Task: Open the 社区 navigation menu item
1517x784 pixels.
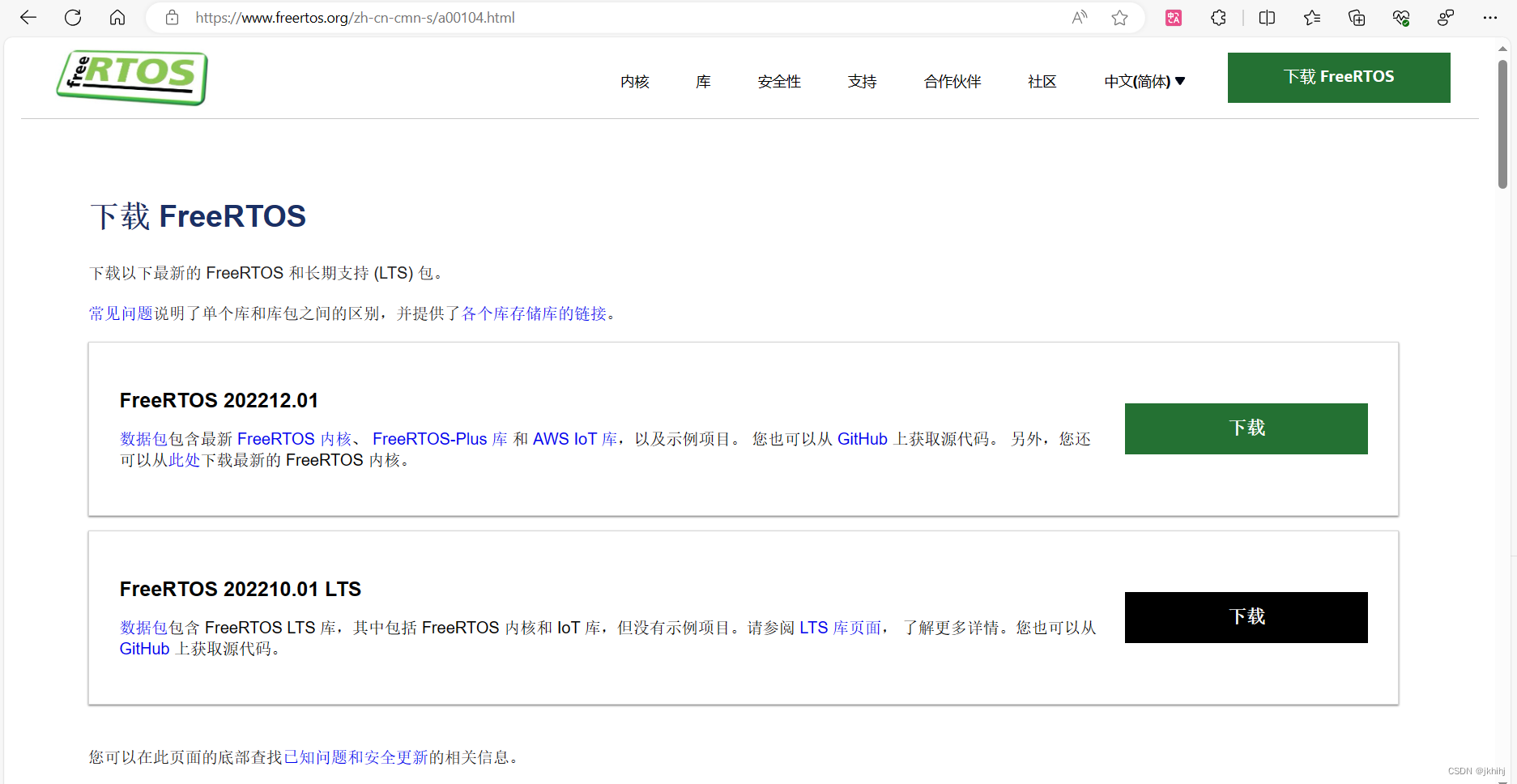Action: point(1042,81)
